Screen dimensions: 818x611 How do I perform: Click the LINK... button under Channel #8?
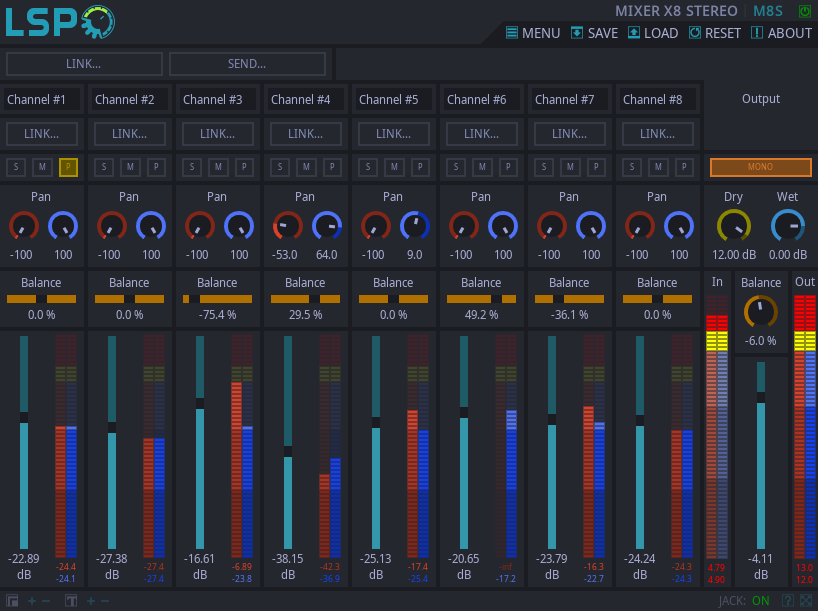click(658, 134)
